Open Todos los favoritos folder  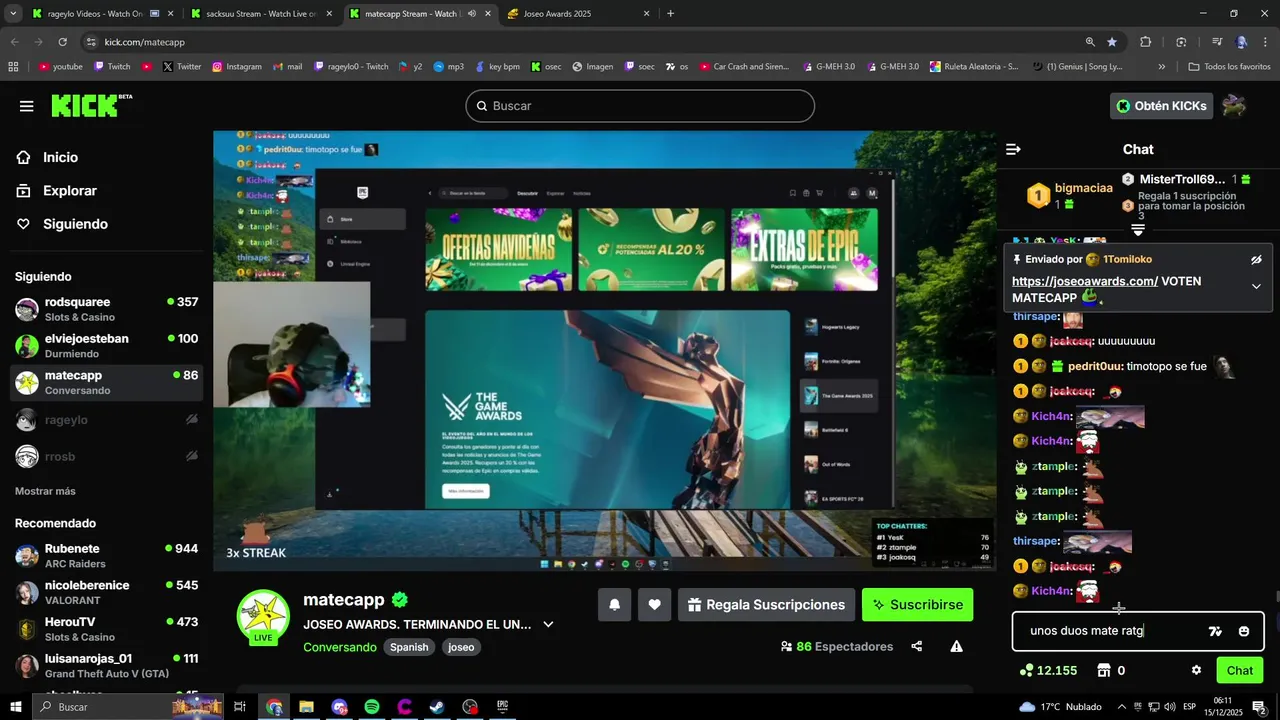1229,67
